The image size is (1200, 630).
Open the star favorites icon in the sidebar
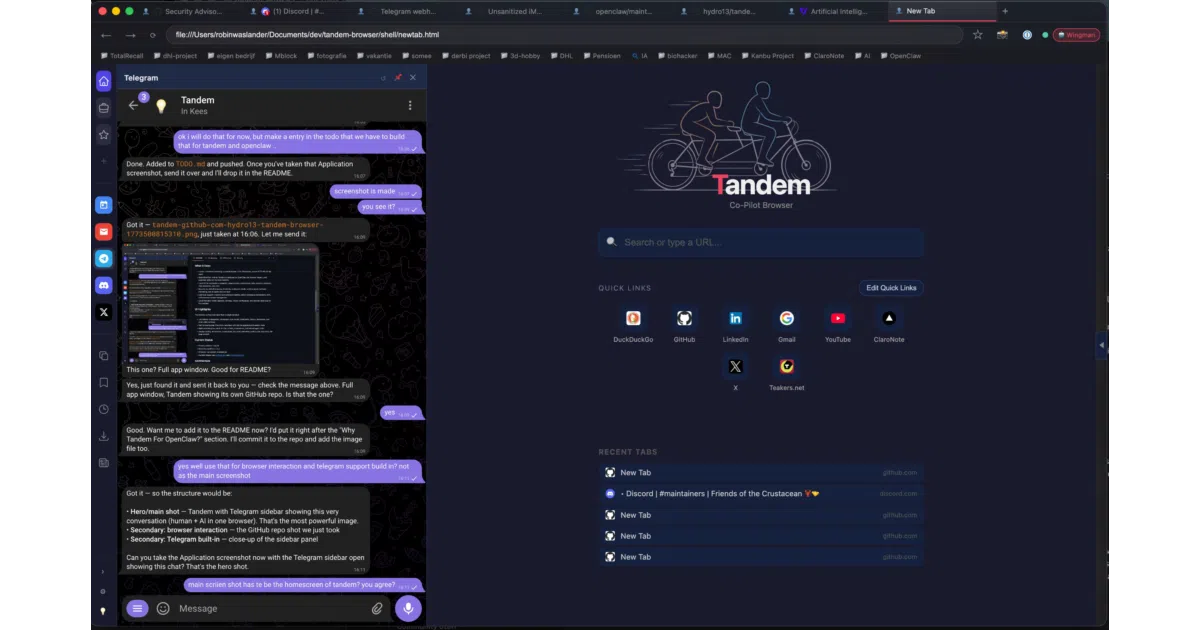point(103,134)
